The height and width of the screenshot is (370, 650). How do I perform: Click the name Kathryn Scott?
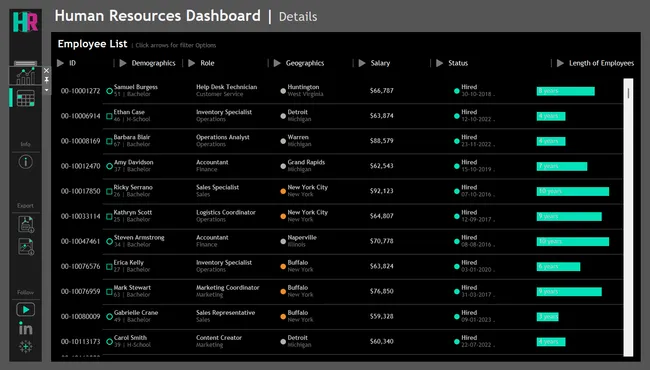(133, 212)
